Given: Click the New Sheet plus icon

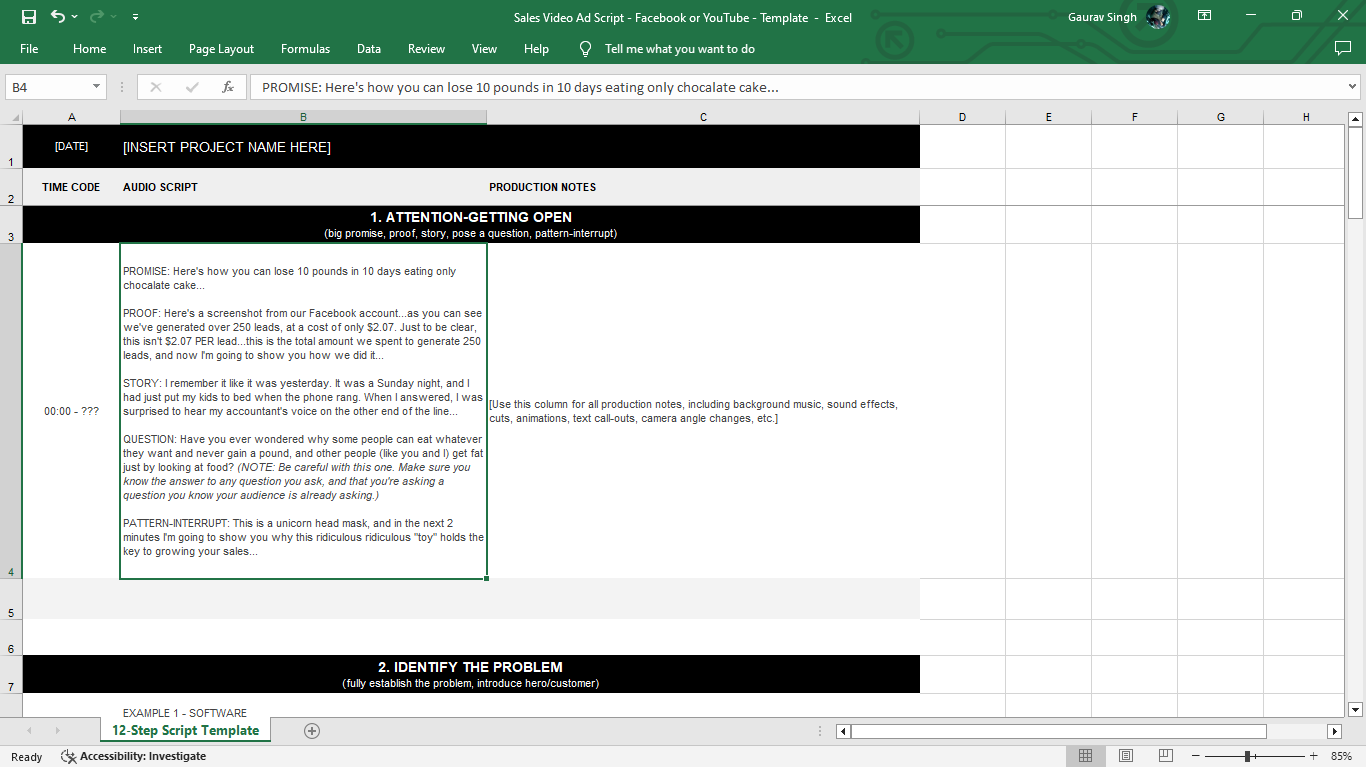Looking at the screenshot, I should pos(312,731).
